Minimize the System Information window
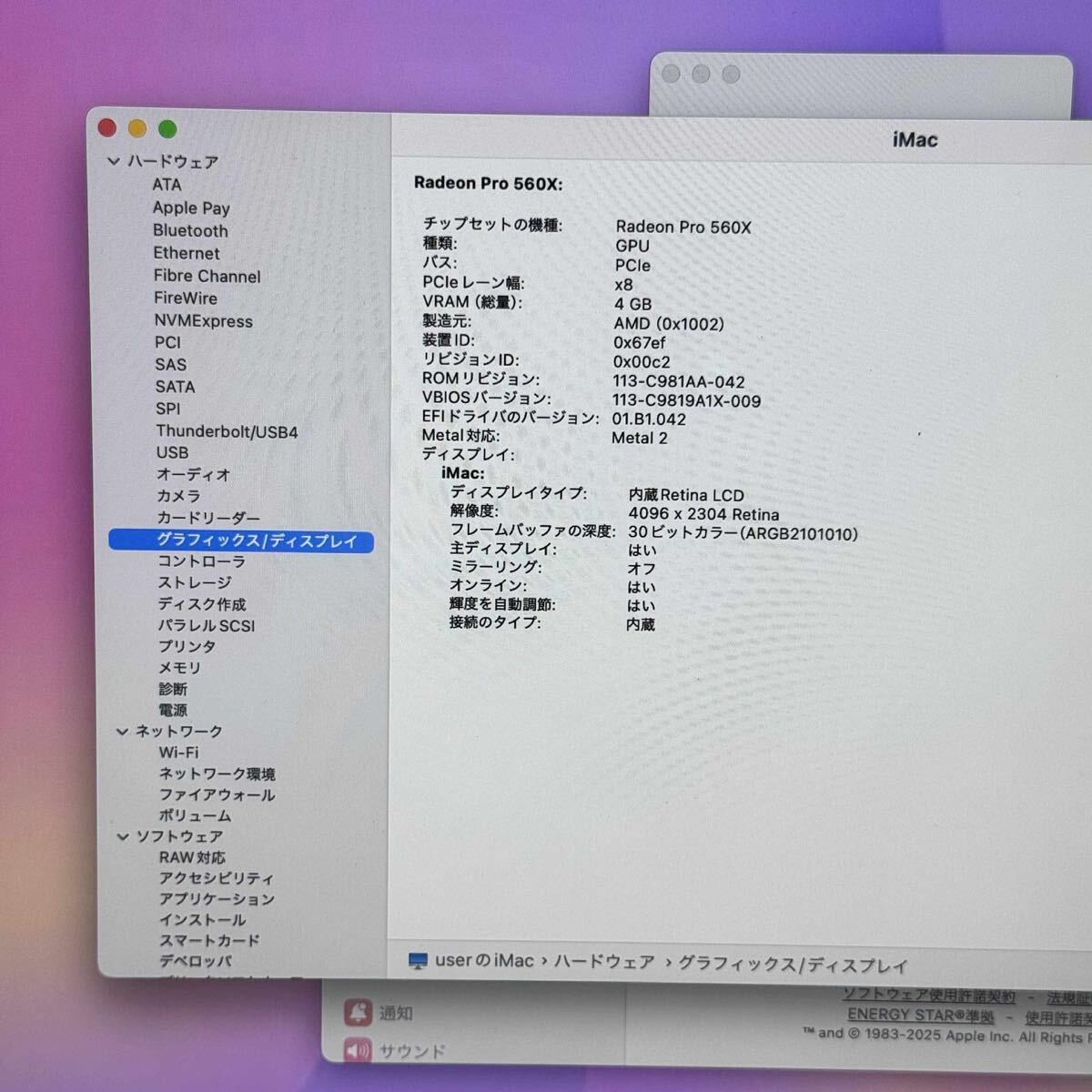This screenshot has width=1092, height=1092. click(x=137, y=128)
